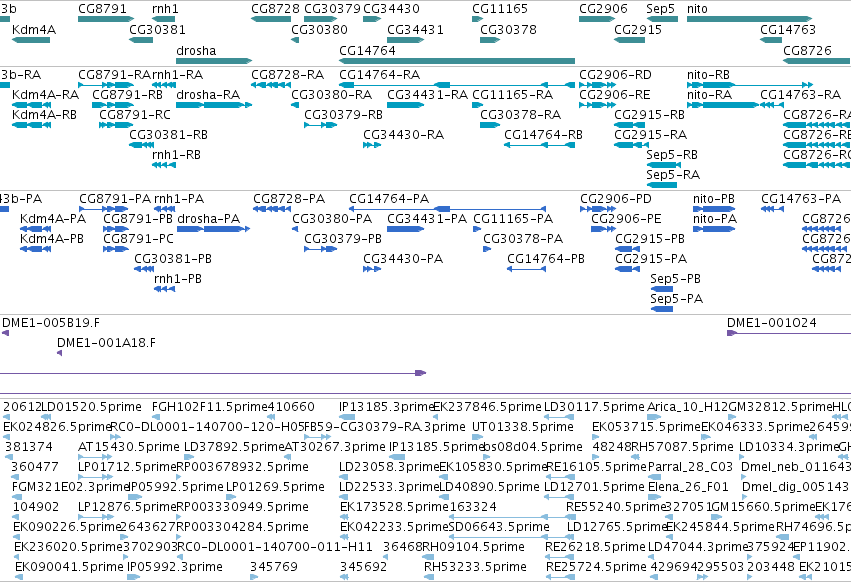
Task: Click the CG8791 gene label
Action: tap(102, 9)
